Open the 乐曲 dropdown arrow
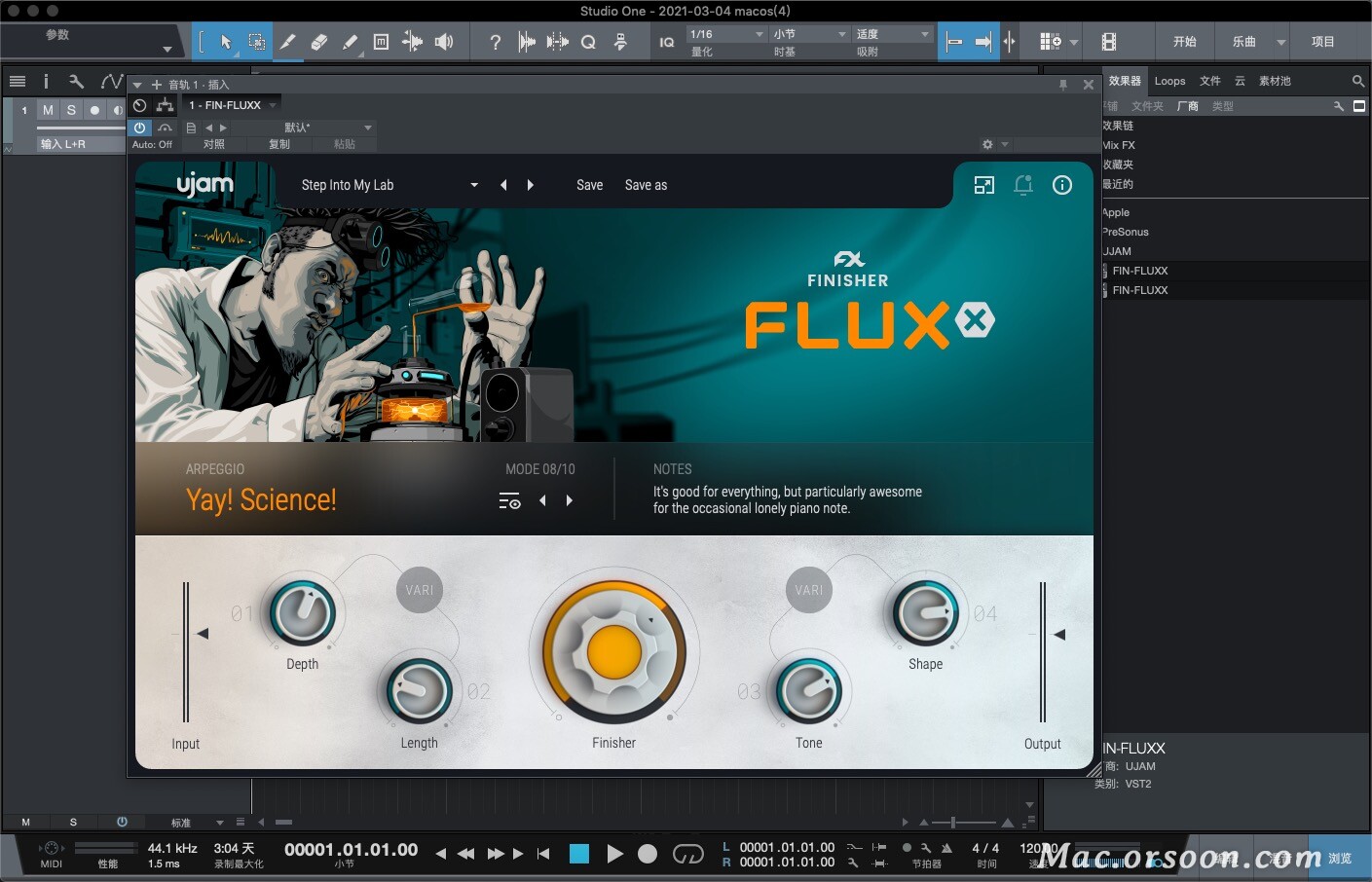The image size is (1372, 882). click(x=1281, y=42)
